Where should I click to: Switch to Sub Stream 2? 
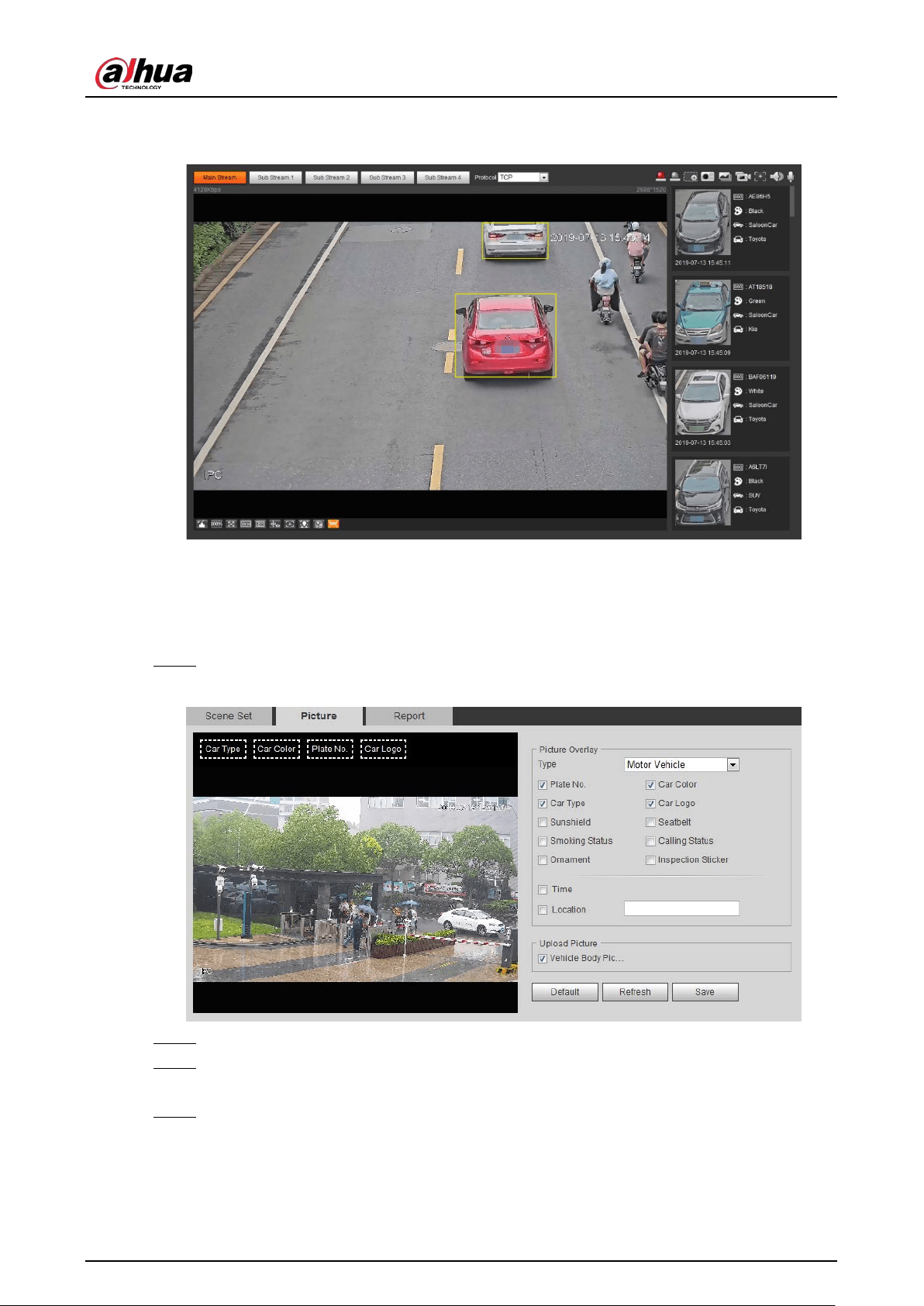[331, 177]
